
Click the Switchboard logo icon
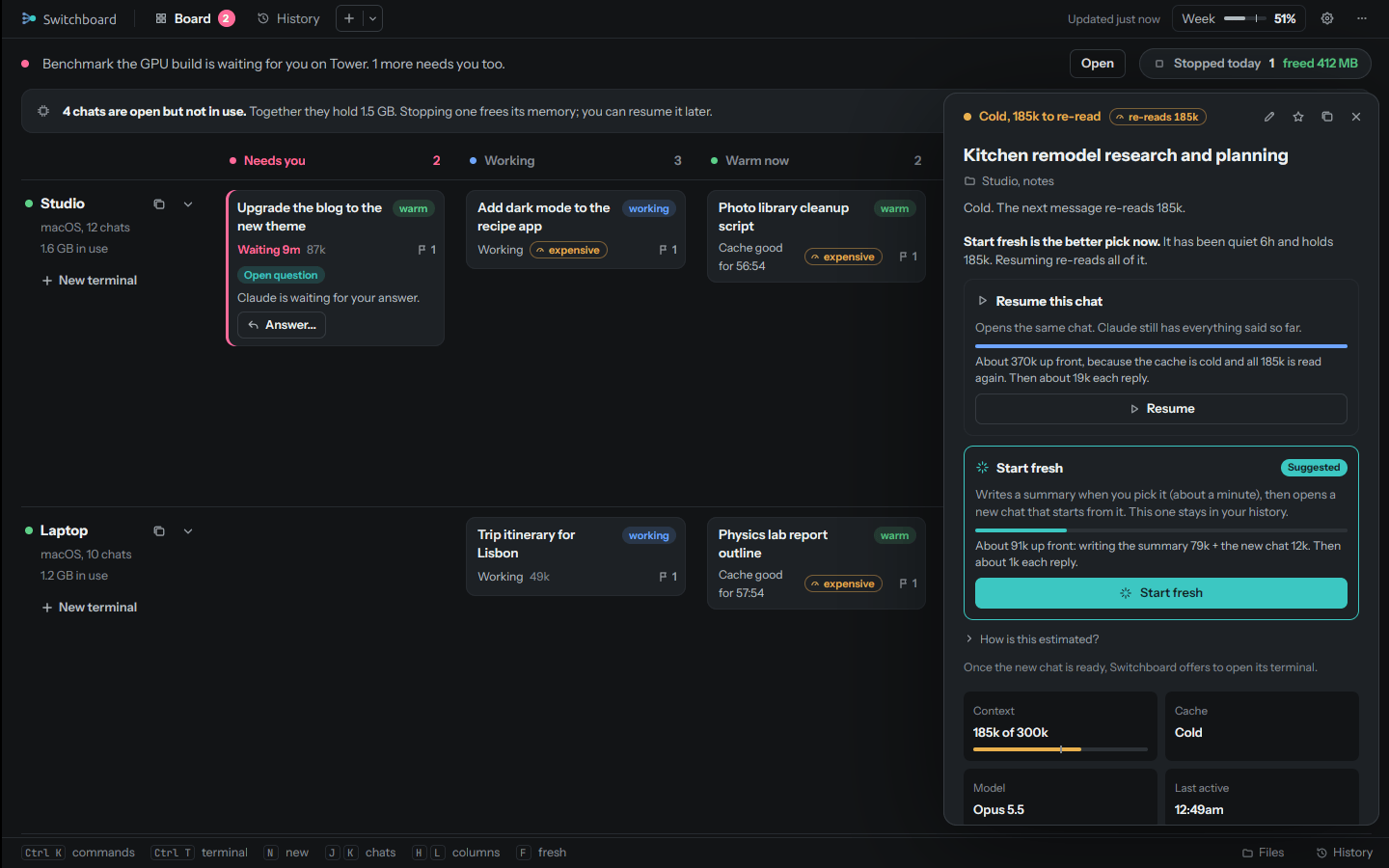click(29, 18)
